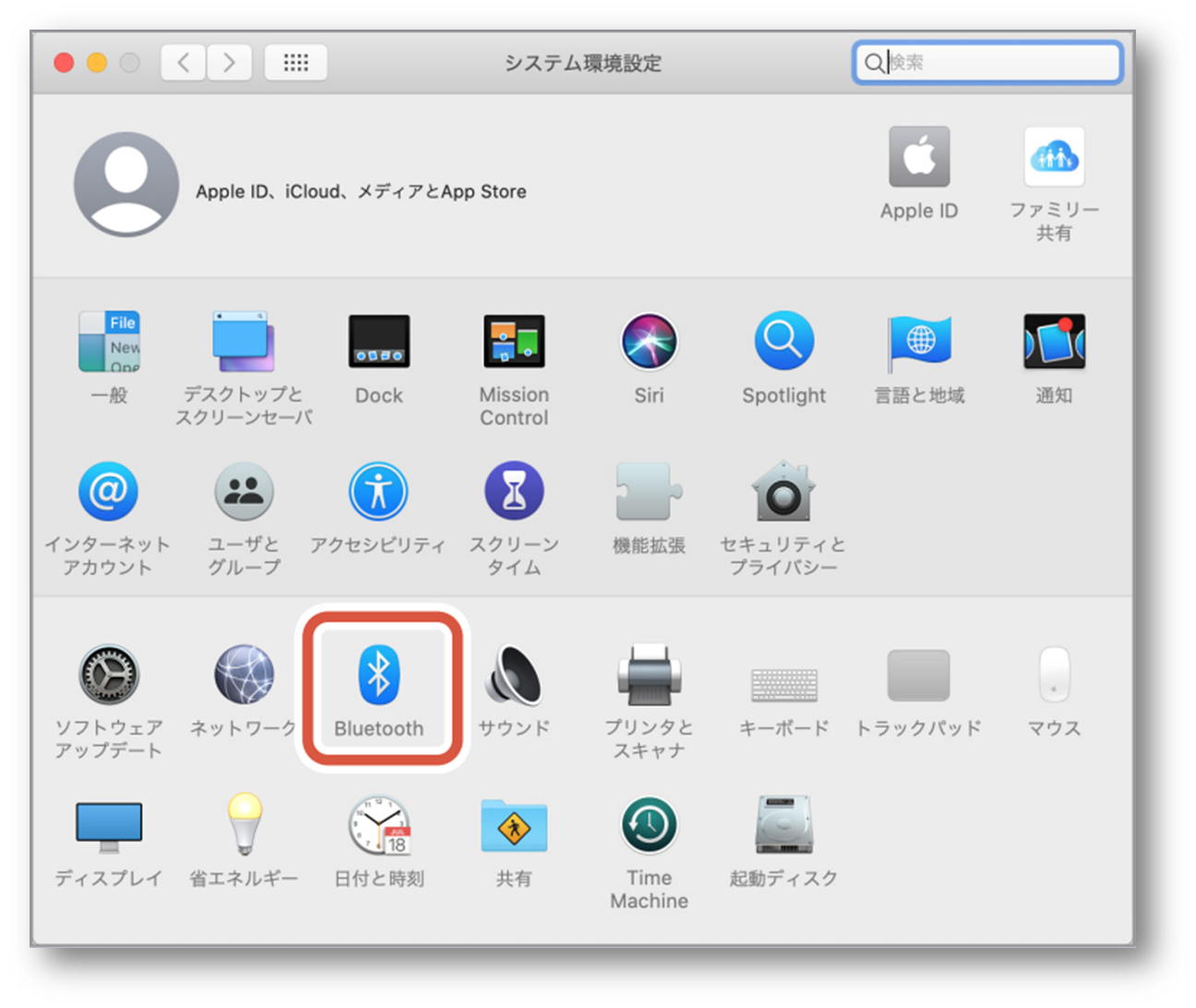Click the 検索 search field
Image resolution: width=1196 pixels, height=1008 pixels.
pos(987,63)
